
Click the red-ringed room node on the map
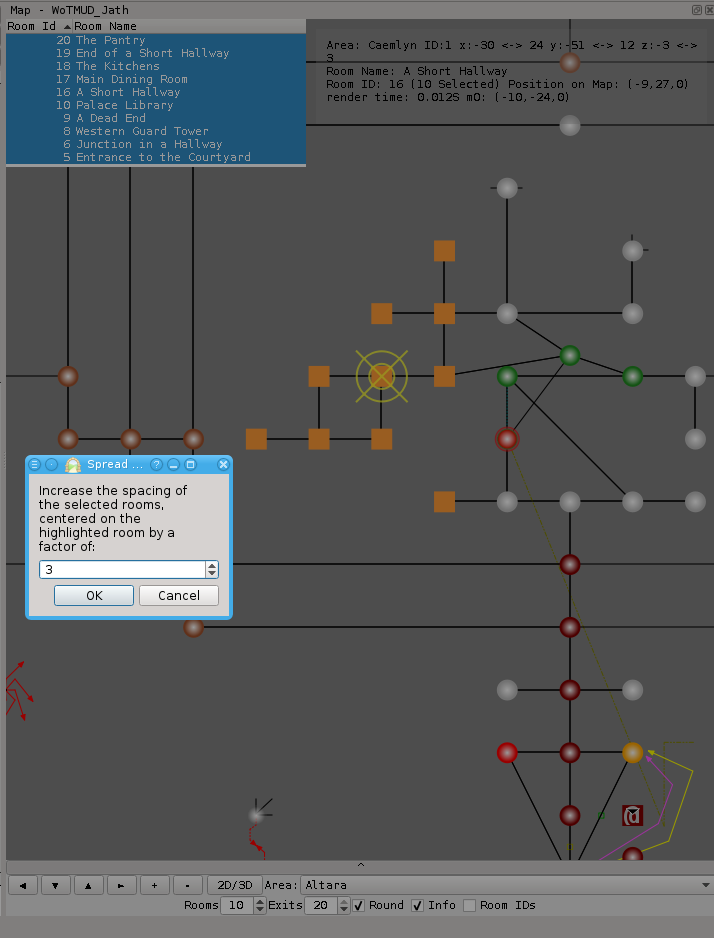click(507, 439)
